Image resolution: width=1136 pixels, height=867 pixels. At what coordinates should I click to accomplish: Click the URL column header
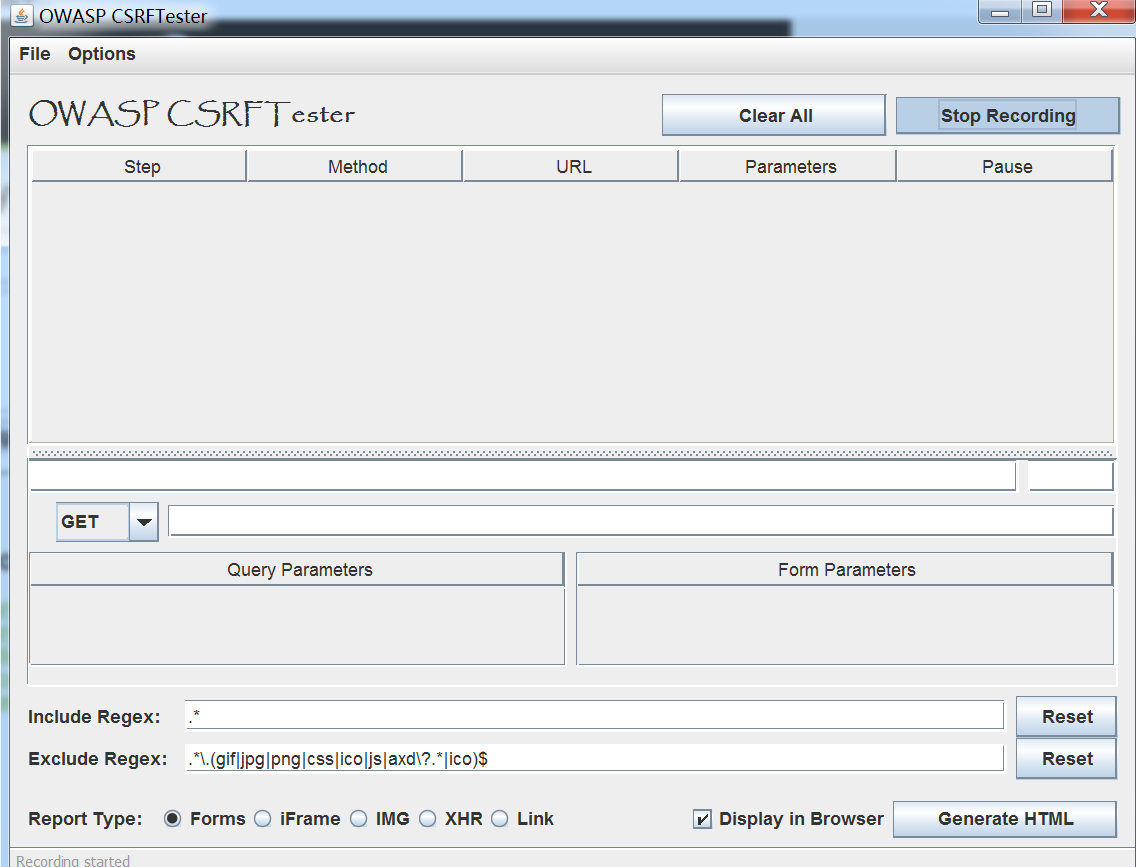571,167
